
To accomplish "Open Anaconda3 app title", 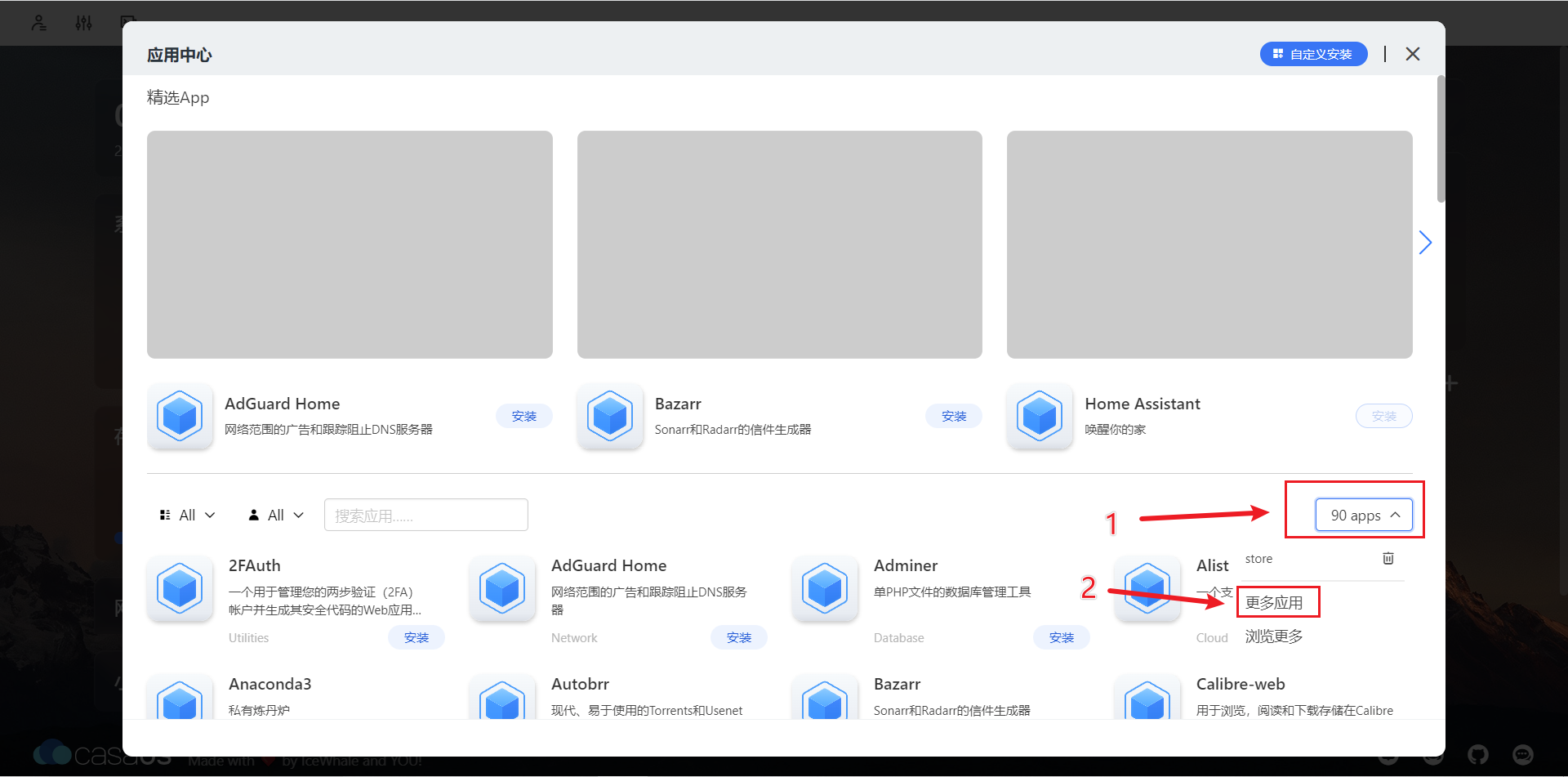I will [x=269, y=684].
